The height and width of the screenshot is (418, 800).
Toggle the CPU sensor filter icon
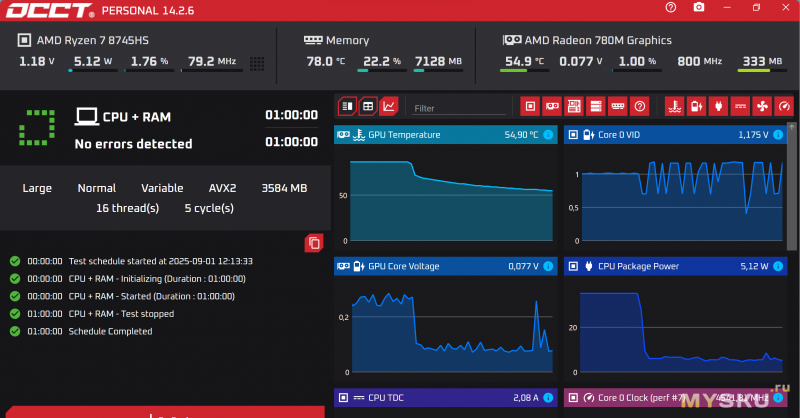(530, 106)
